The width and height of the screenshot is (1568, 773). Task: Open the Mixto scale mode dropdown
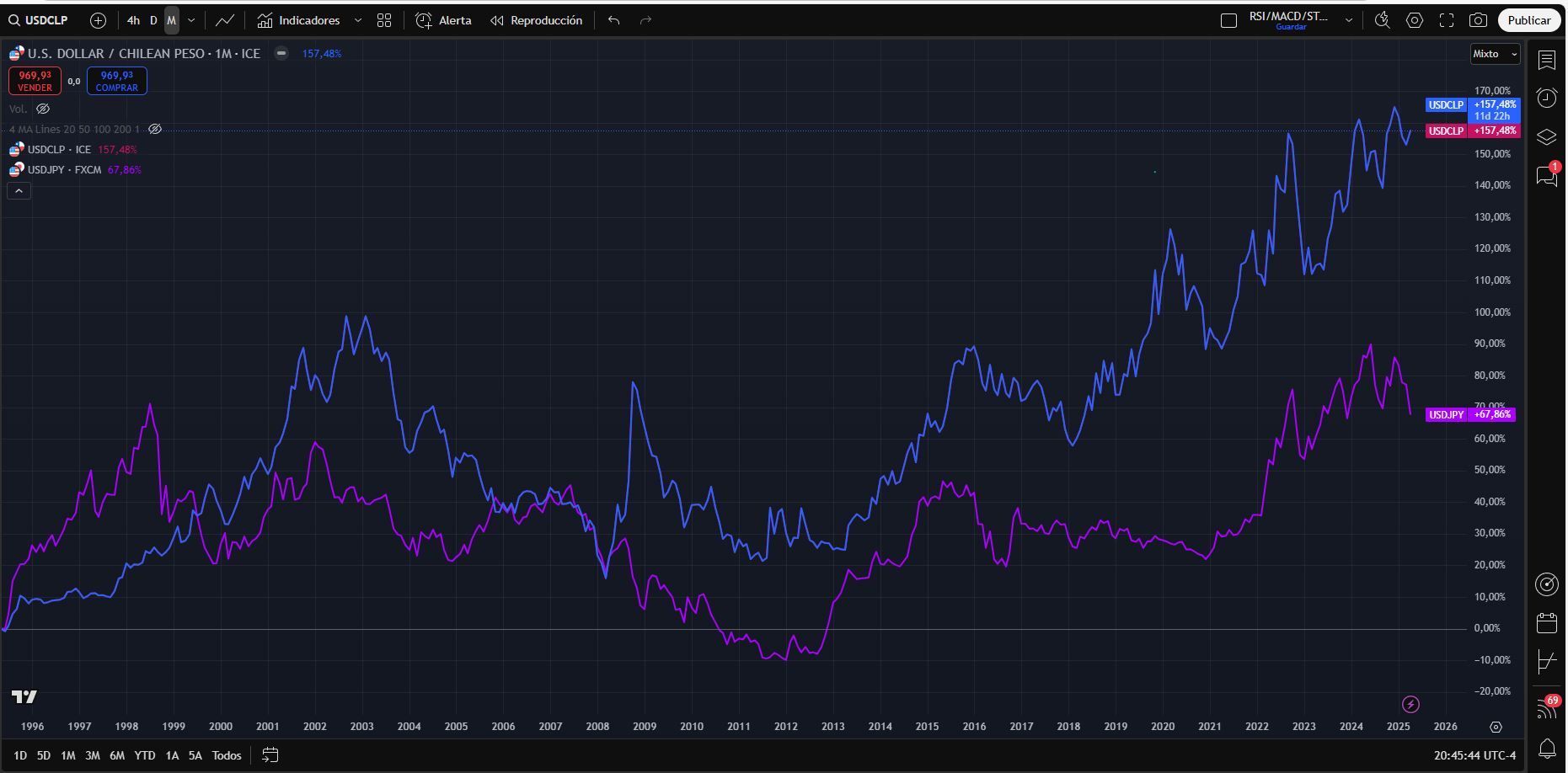point(1496,54)
